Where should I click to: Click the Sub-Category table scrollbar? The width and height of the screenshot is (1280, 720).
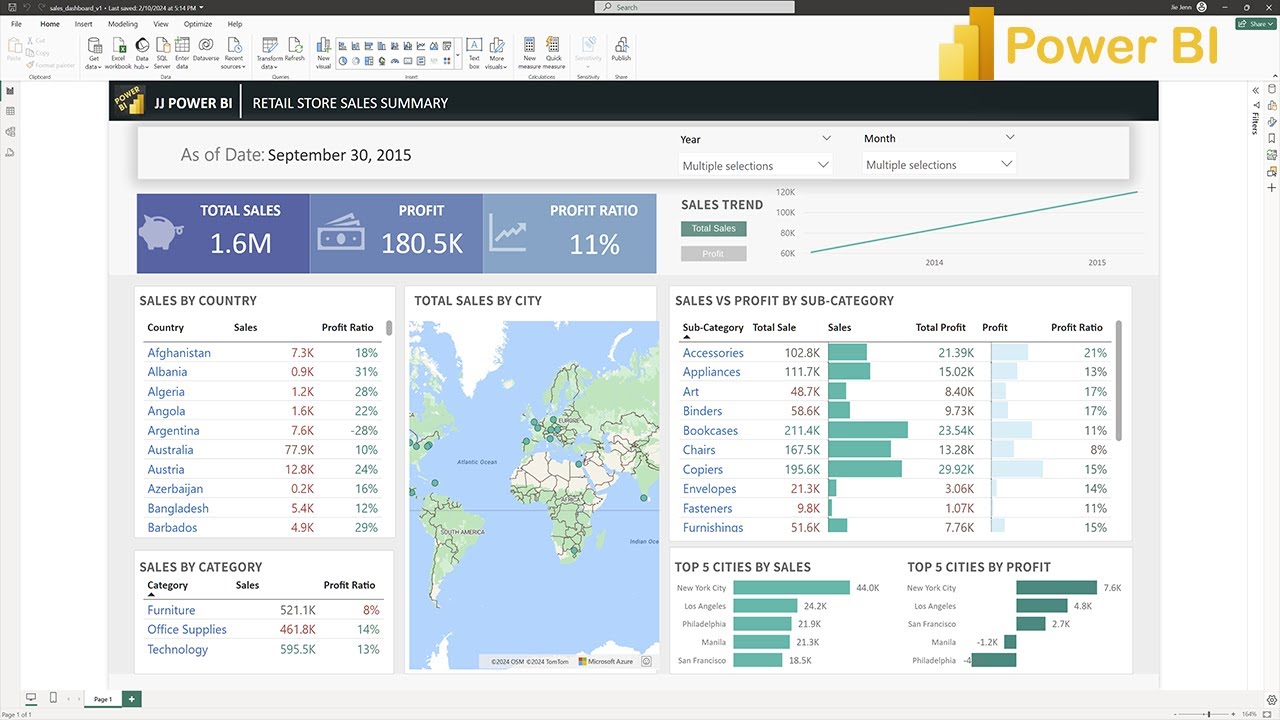[1119, 380]
